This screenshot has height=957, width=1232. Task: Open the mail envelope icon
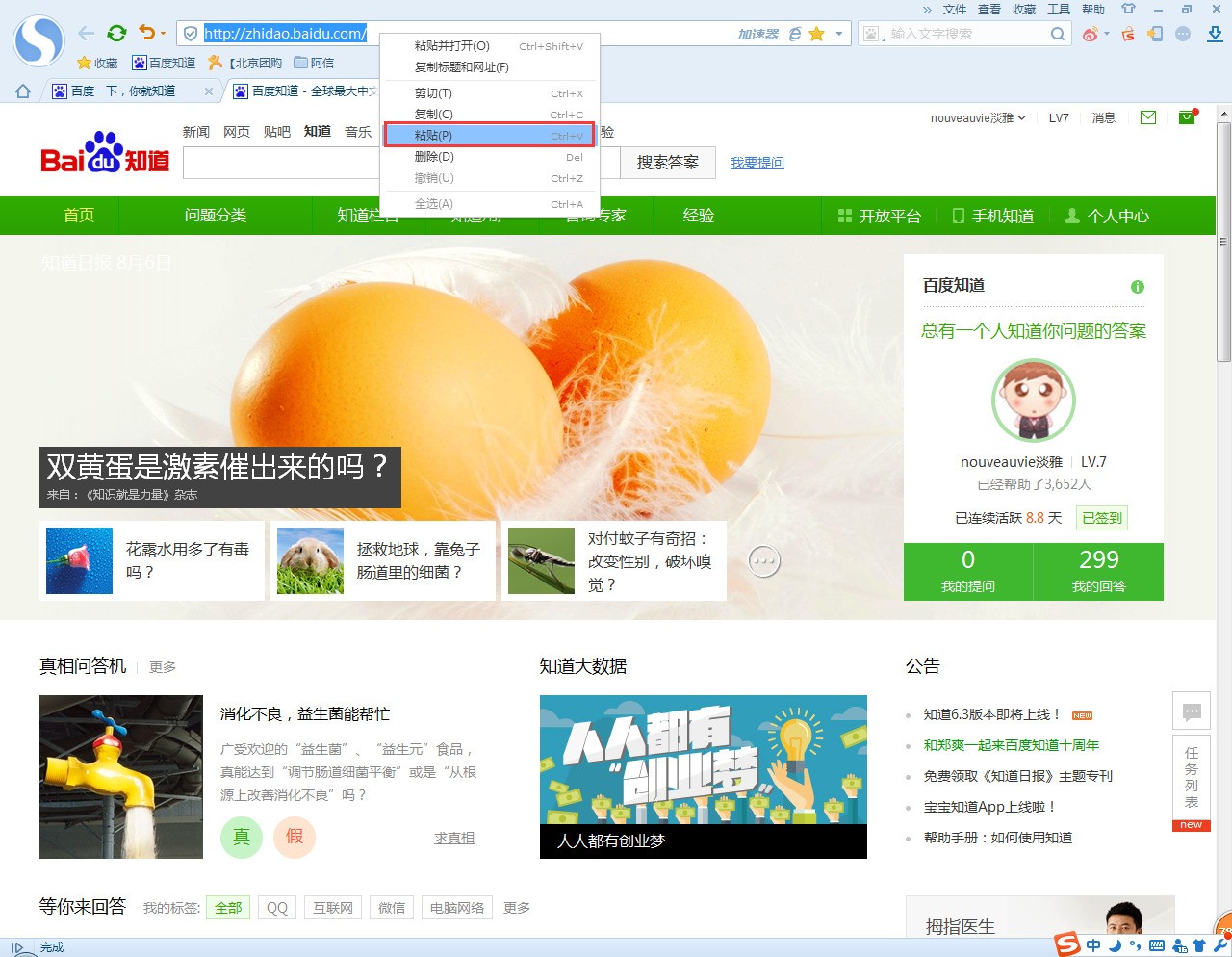[x=1148, y=117]
